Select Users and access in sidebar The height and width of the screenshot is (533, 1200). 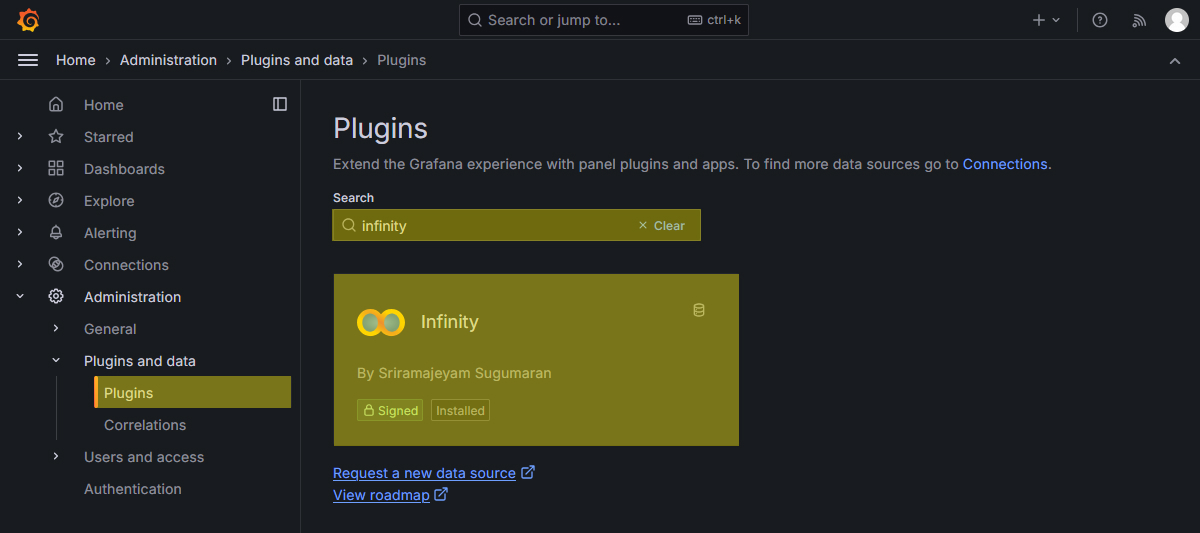tap(144, 457)
